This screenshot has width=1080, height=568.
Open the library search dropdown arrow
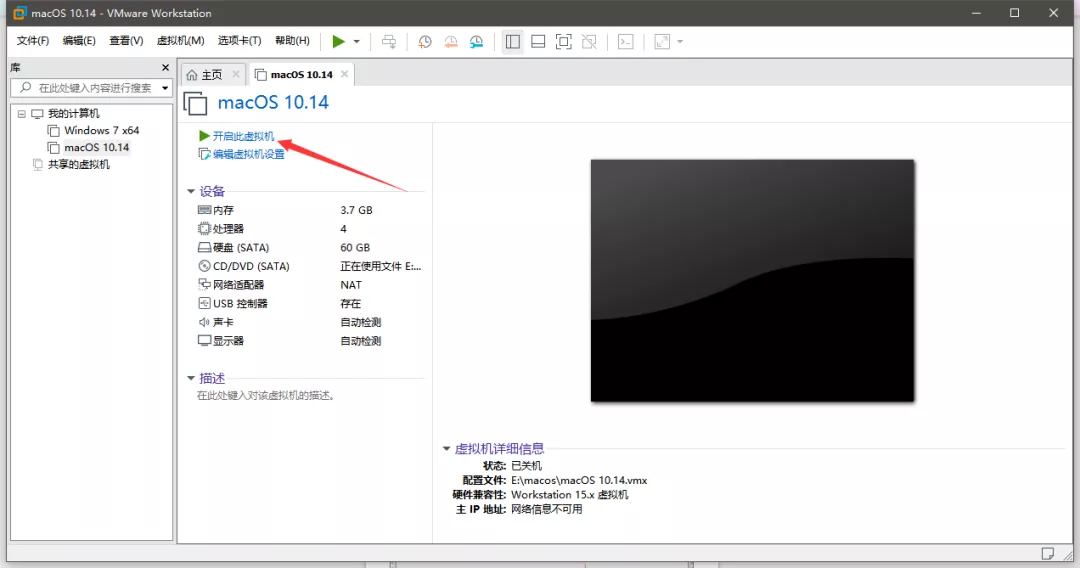[x=165, y=88]
